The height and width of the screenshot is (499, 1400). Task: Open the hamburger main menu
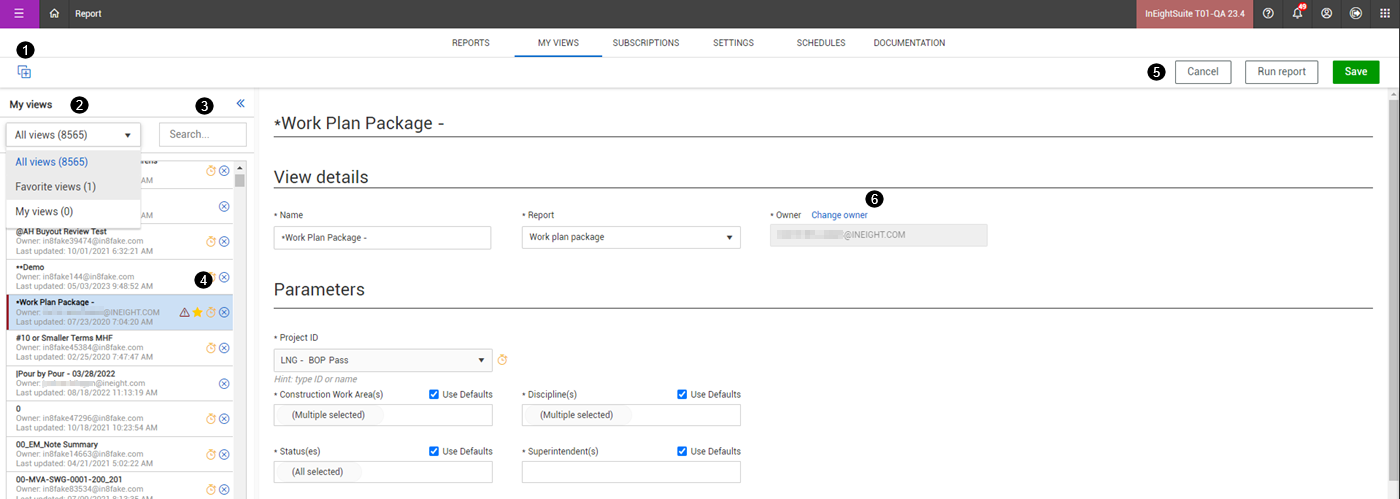pyautogui.click(x=19, y=14)
